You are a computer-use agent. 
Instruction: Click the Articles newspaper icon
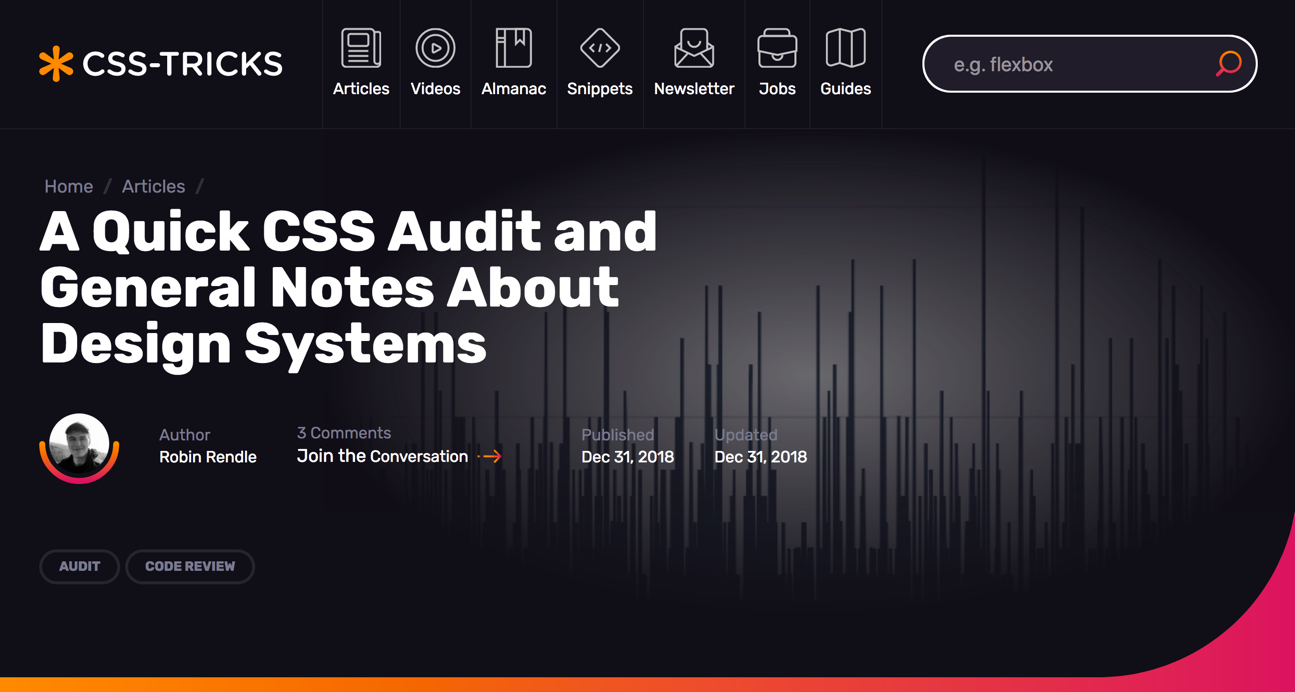(361, 48)
